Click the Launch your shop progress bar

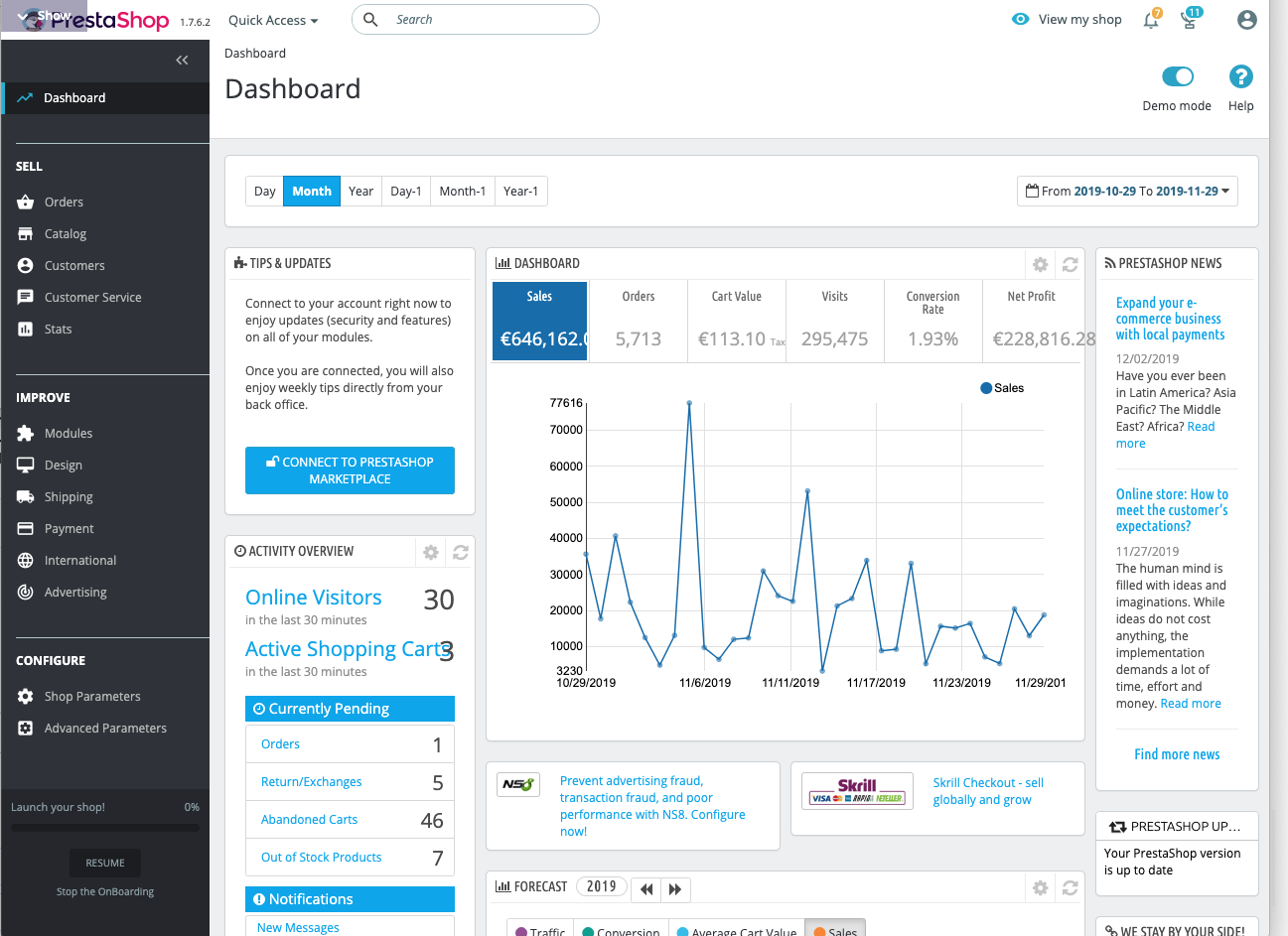tap(105, 827)
